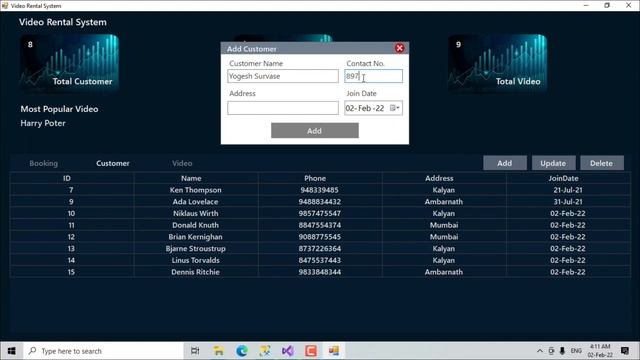Screen dimensions: 640x360
Task: Open Task View from the taskbar
Action: click(195, 351)
